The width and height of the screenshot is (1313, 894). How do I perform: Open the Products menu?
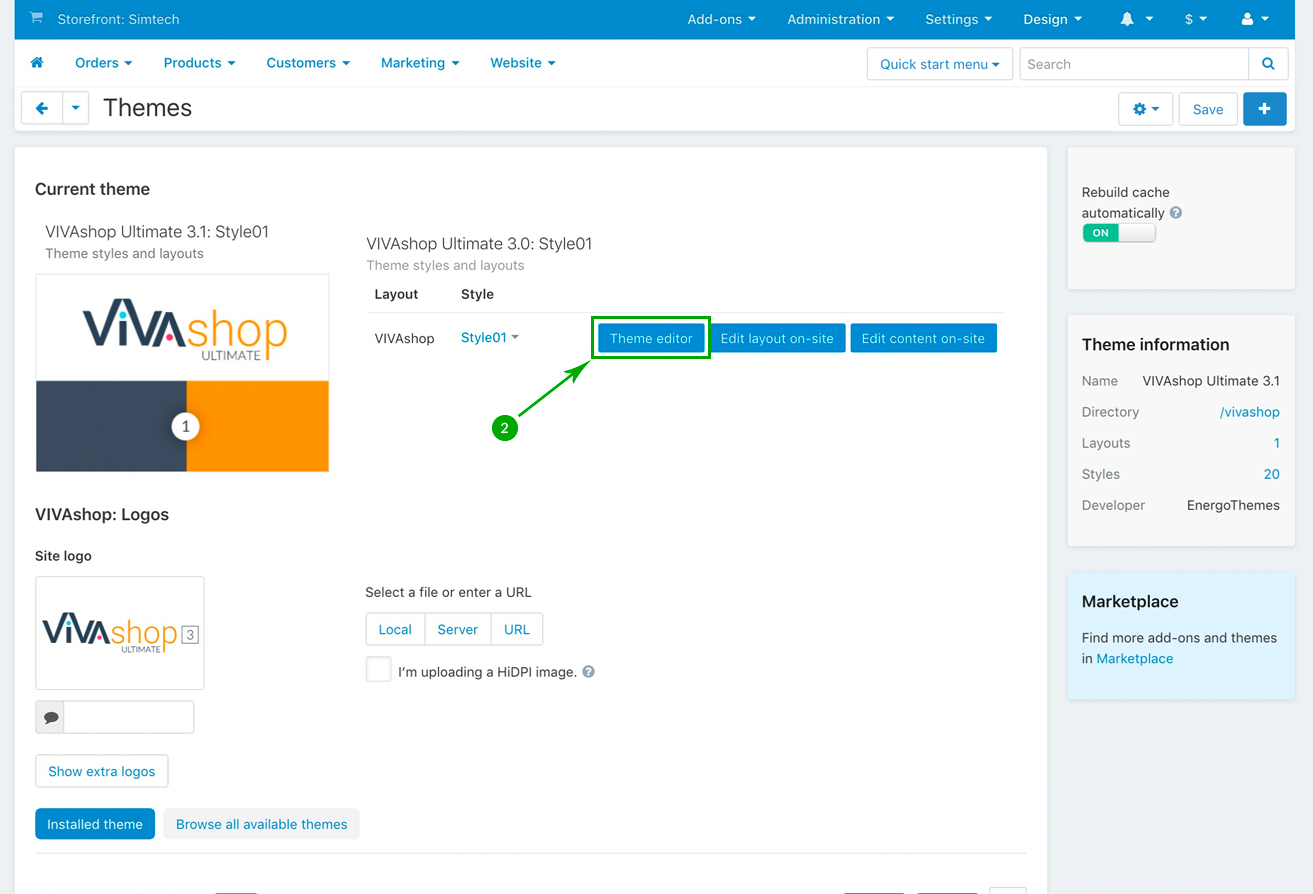click(x=200, y=63)
